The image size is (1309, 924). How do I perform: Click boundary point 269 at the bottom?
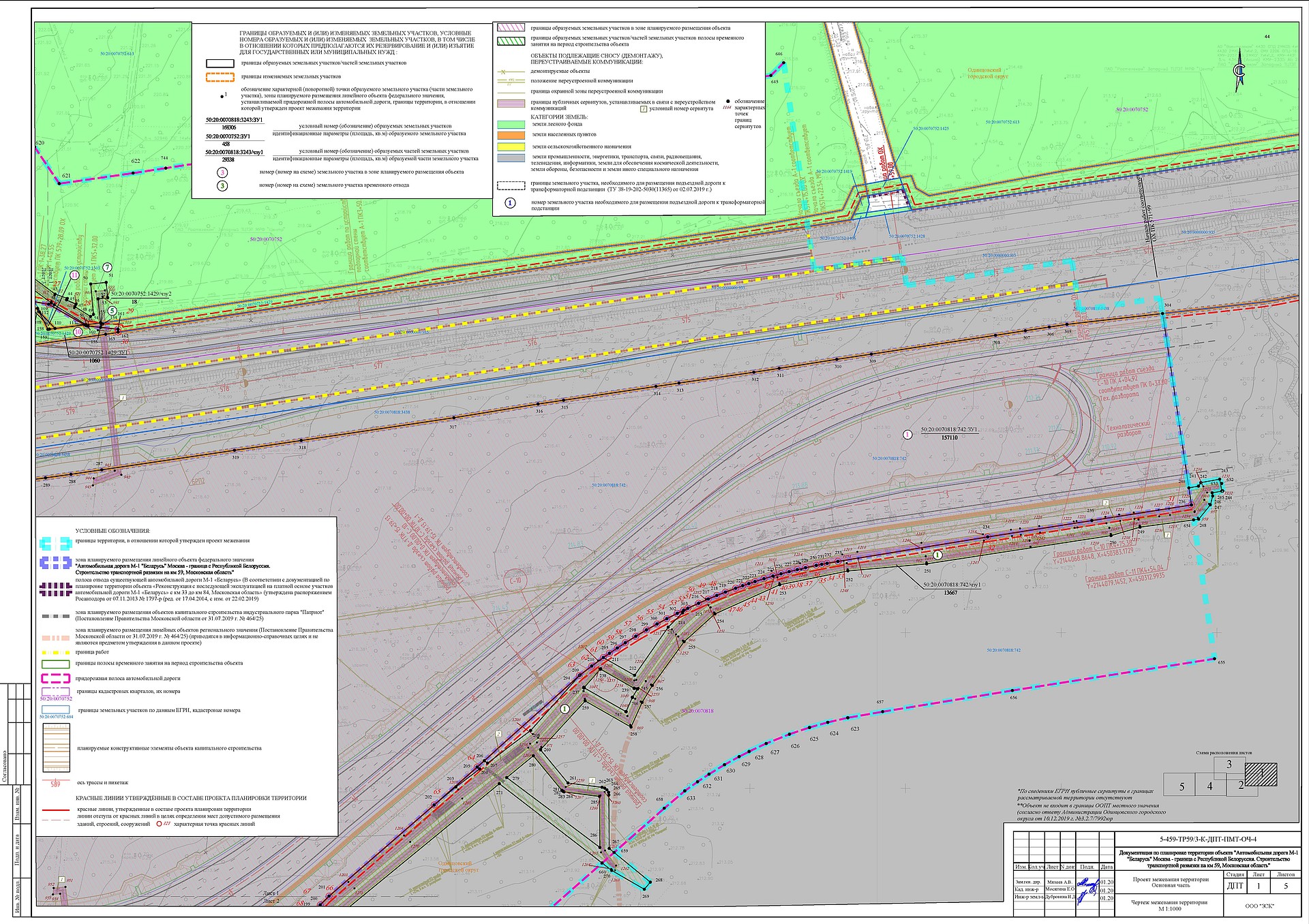pyautogui.click(x=646, y=888)
